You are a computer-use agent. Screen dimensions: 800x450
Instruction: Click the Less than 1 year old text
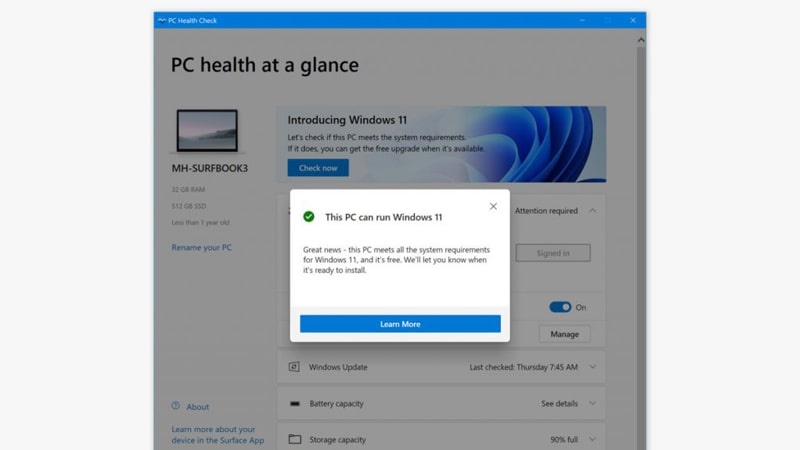(x=201, y=222)
